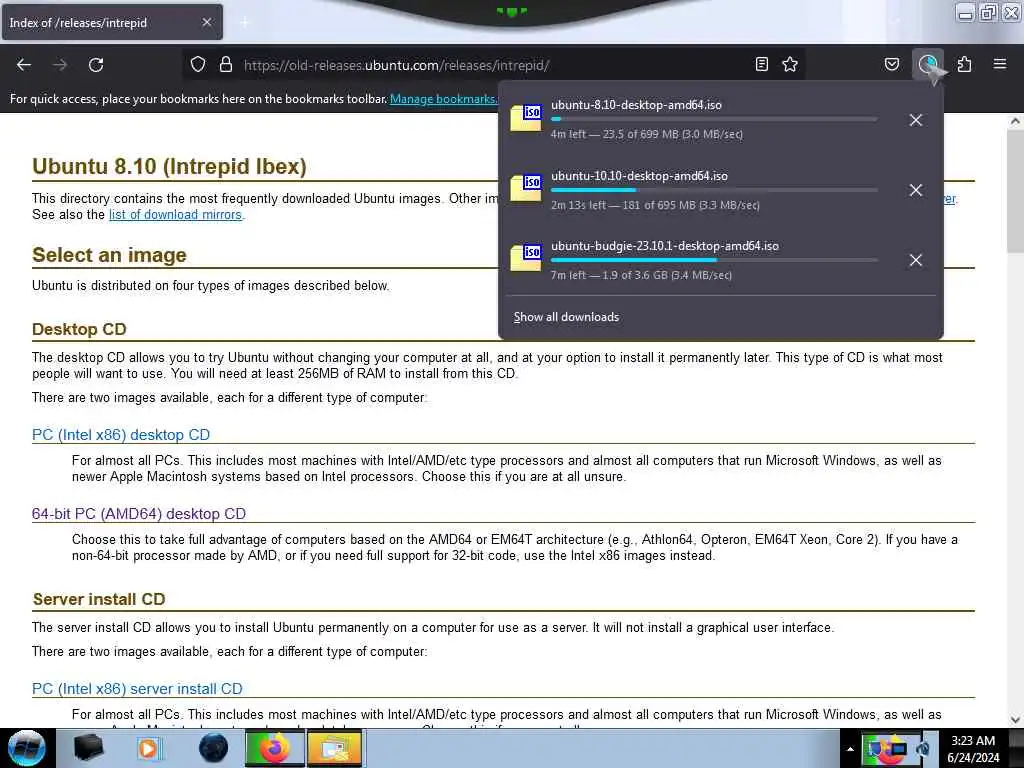Image resolution: width=1024 pixels, height=768 pixels.
Task: Open a new tab with plus button
Action: 245,22
